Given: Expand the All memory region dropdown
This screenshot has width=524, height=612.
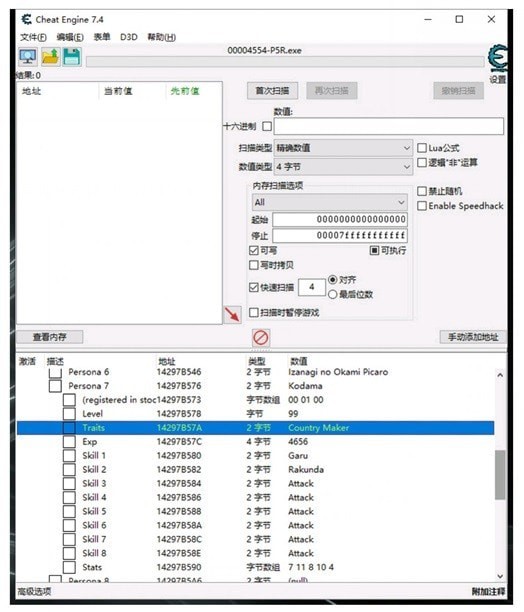Looking at the screenshot, I should (x=330, y=202).
